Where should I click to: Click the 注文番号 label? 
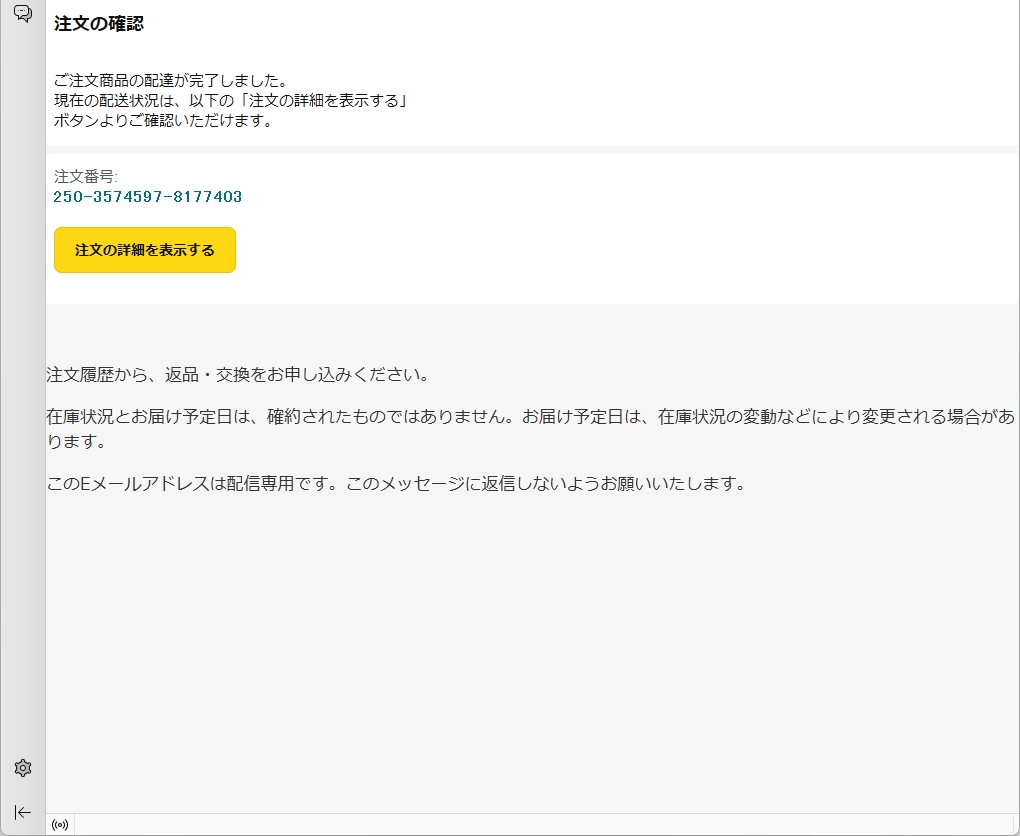(85, 177)
